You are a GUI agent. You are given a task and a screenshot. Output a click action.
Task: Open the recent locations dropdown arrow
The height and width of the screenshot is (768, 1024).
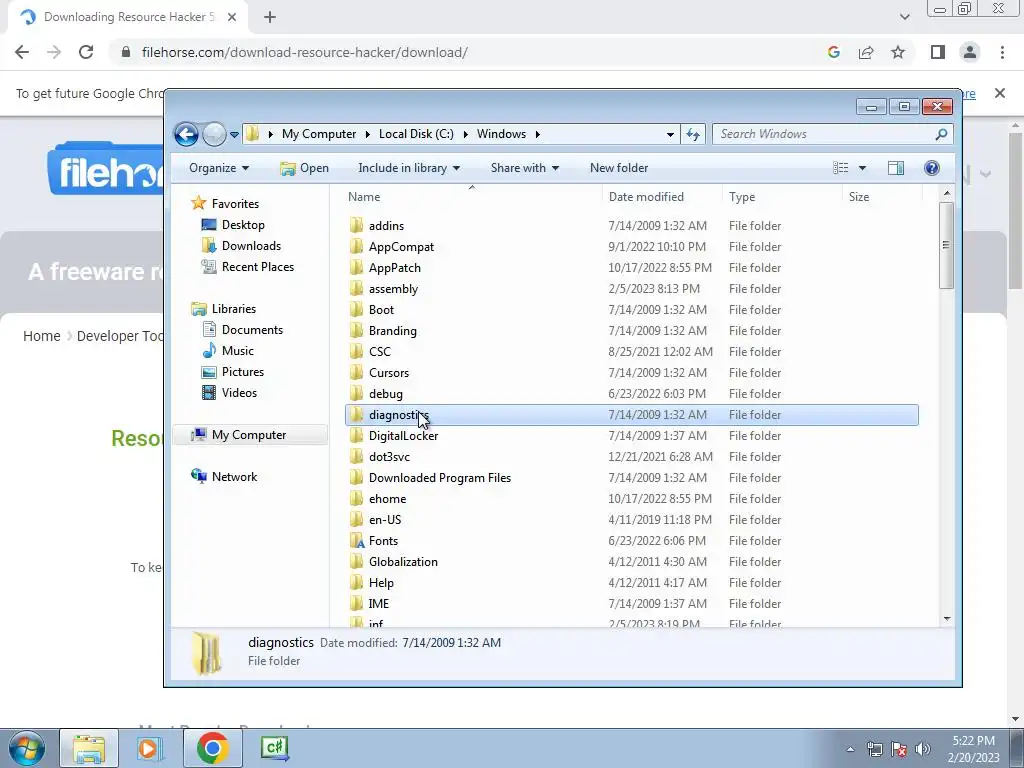coord(234,135)
